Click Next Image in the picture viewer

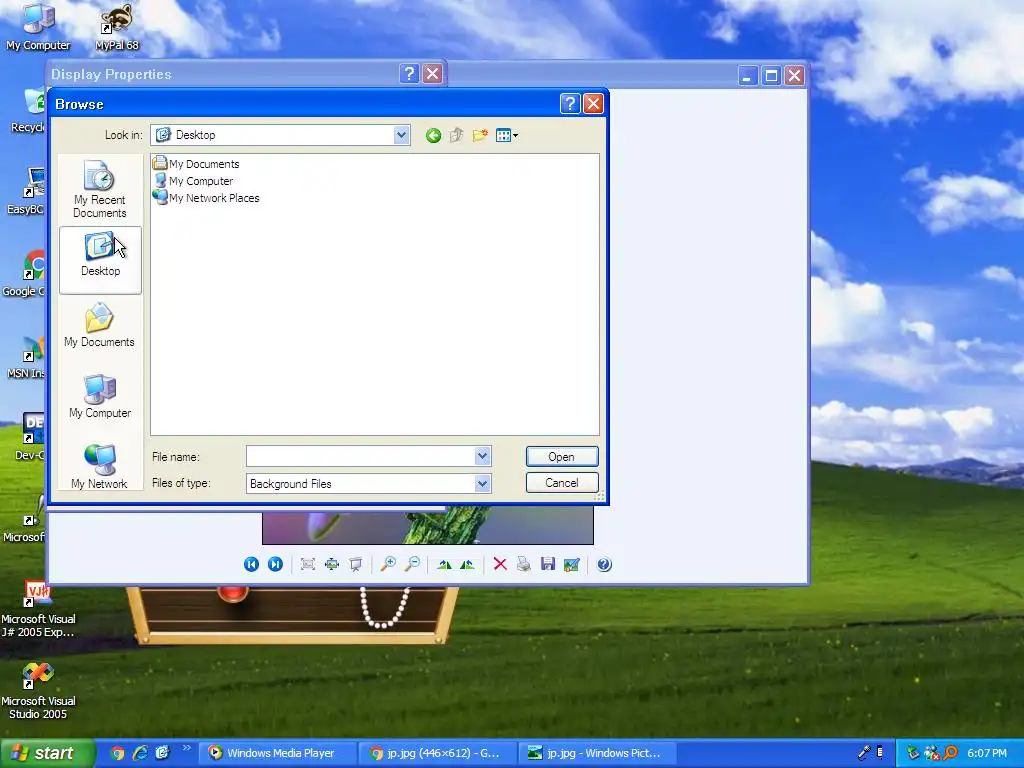pos(276,564)
